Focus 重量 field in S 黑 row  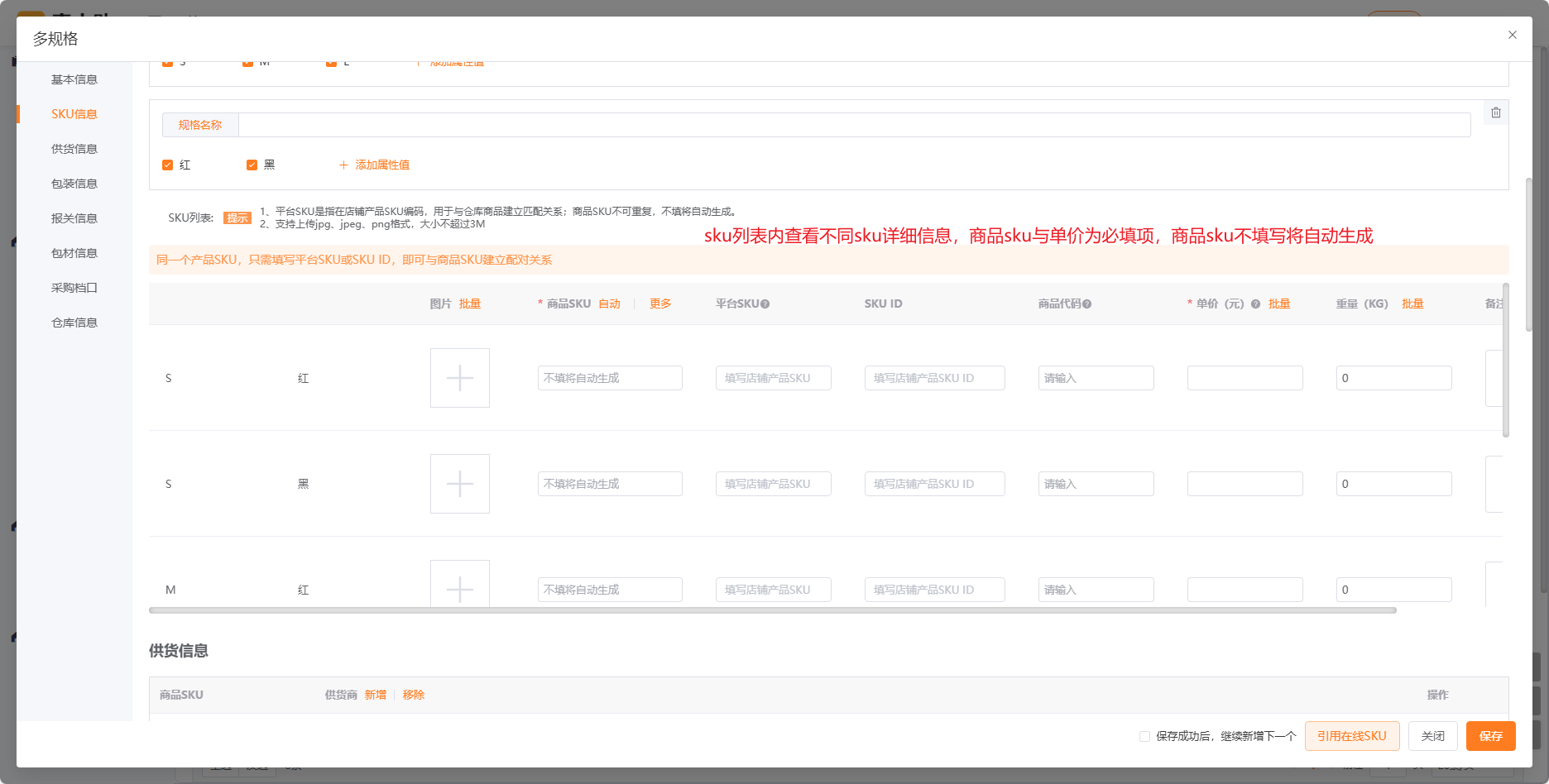[x=1394, y=484]
